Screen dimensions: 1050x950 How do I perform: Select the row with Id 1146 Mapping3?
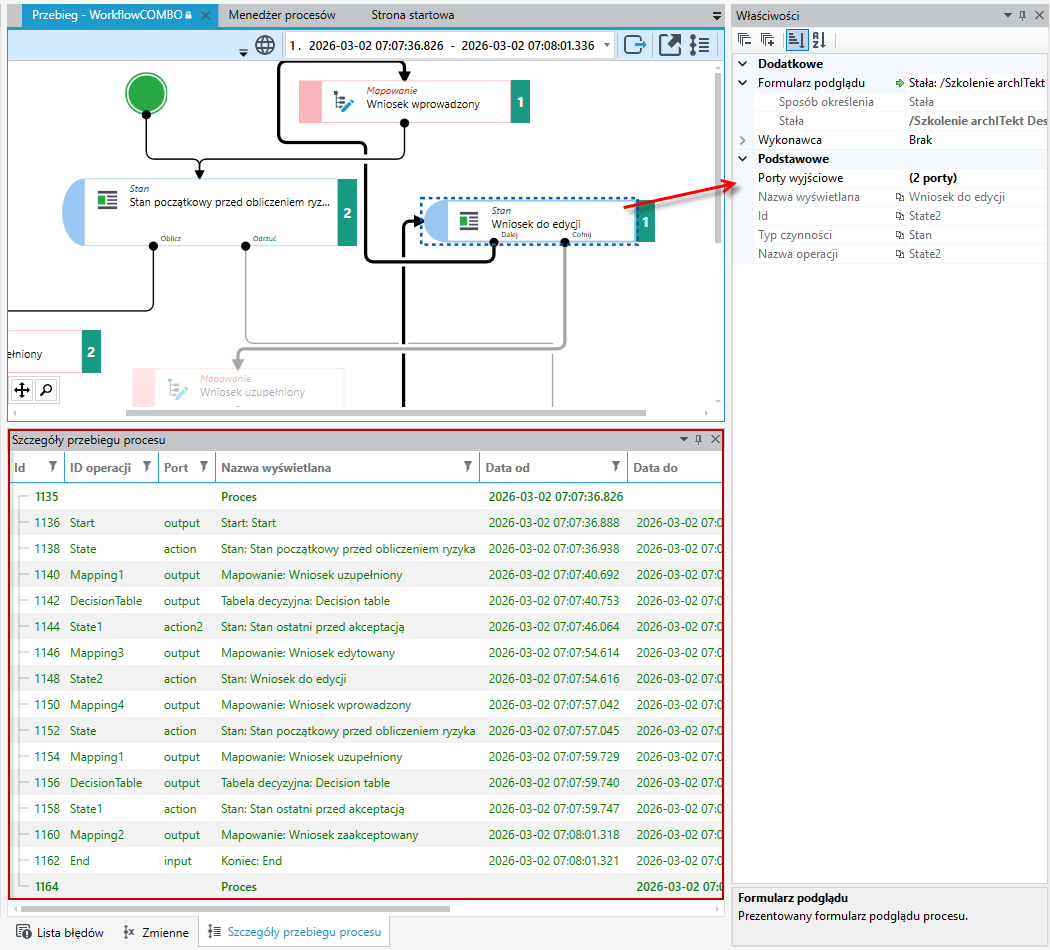pos(367,653)
